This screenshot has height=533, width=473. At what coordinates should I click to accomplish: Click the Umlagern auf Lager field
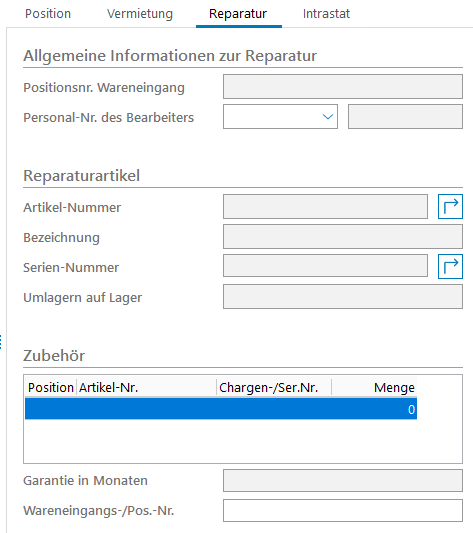point(343,297)
